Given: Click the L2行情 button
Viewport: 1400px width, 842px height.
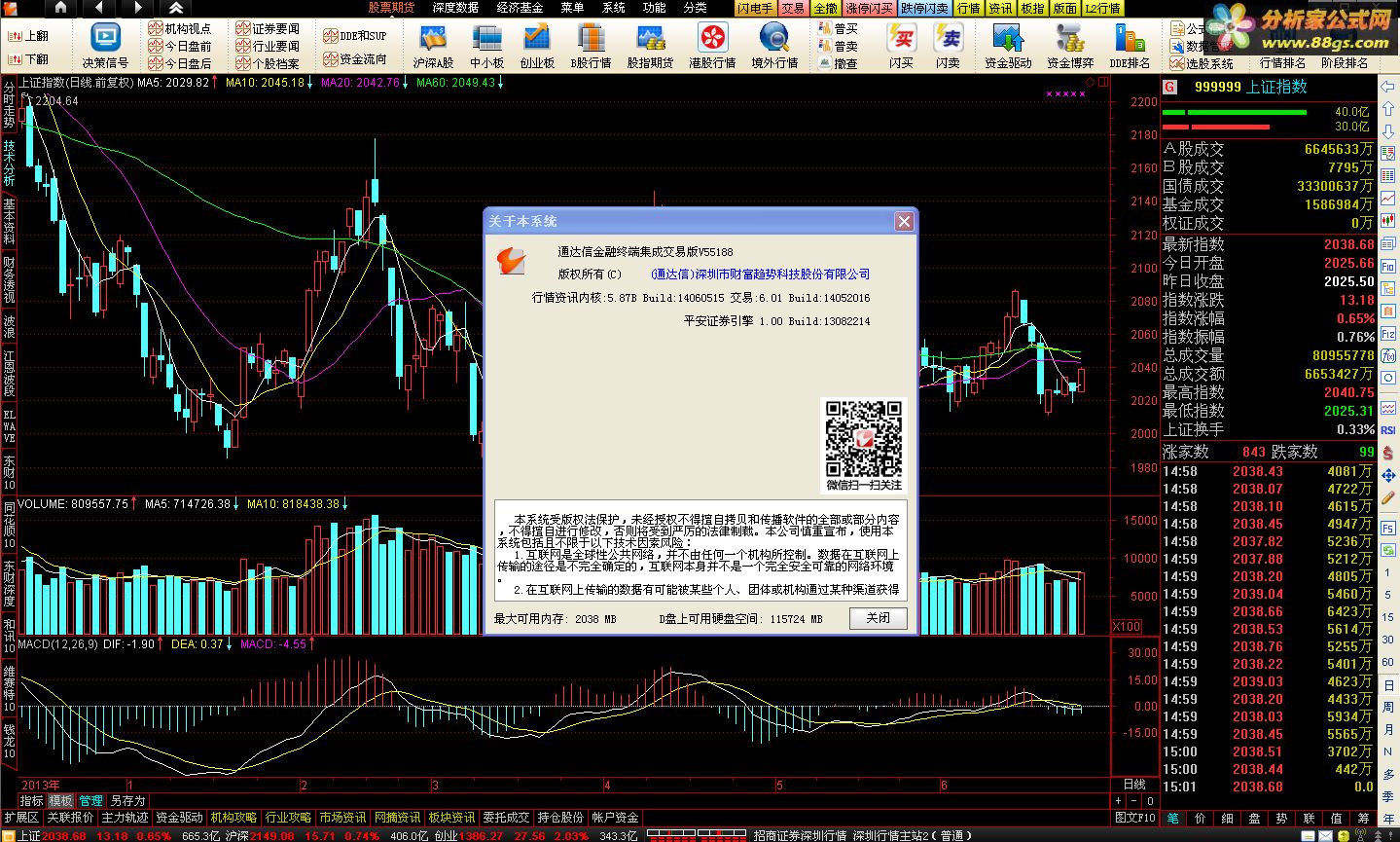Looking at the screenshot, I should [x=1102, y=8].
